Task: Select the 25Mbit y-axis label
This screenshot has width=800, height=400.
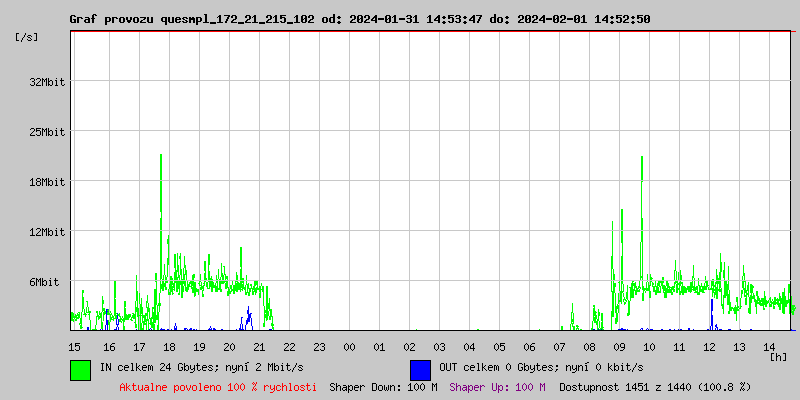Action: [47, 132]
